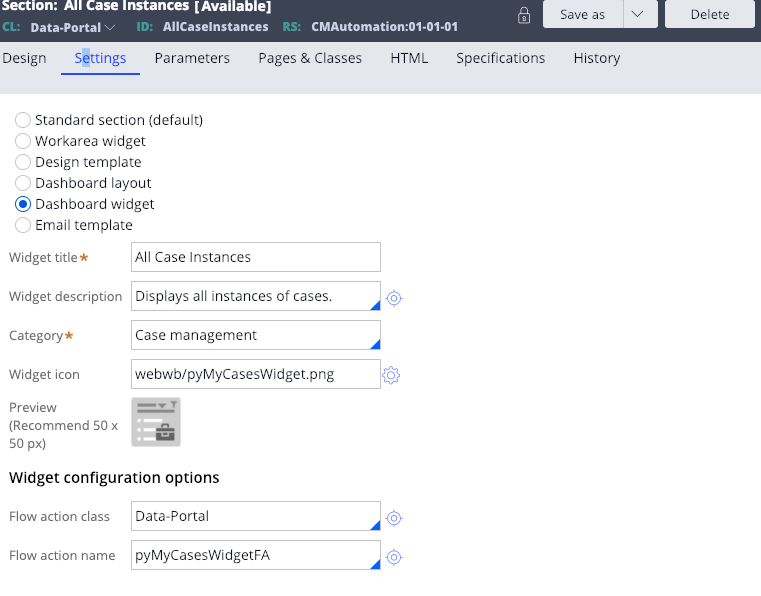
Task: Open the Category combo box
Action: coord(256,335)
